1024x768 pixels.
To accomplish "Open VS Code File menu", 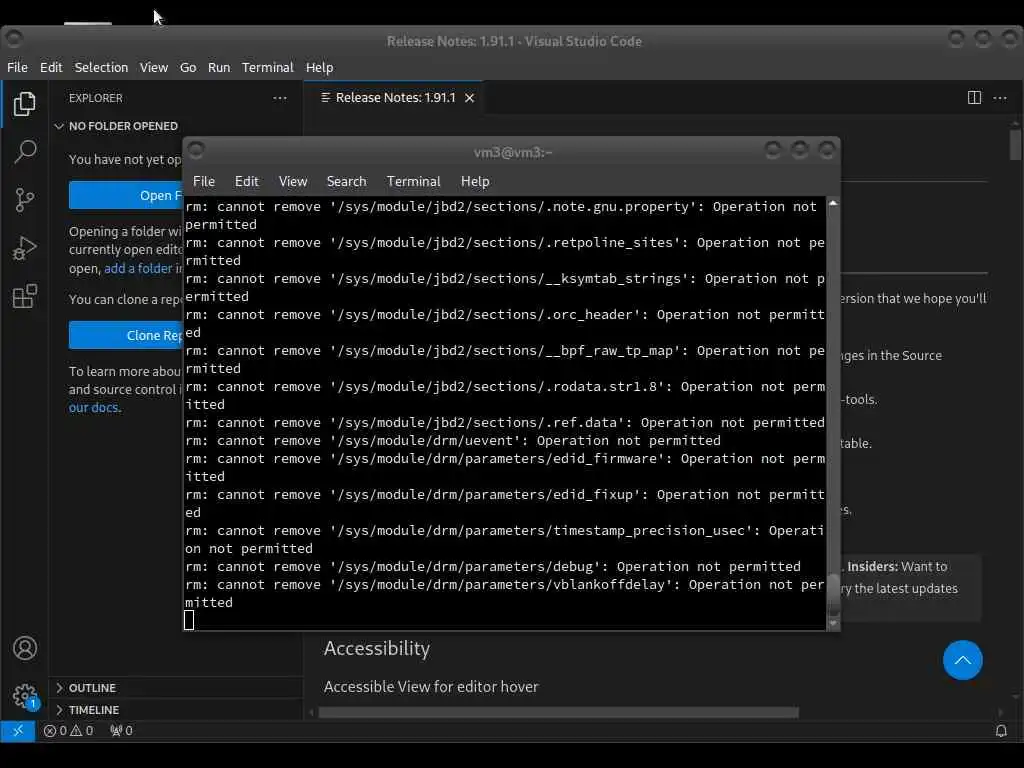I will 17,67.
